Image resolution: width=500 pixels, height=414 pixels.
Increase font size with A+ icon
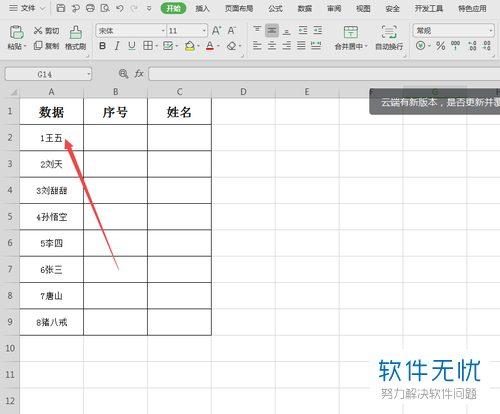click(217, 31)
